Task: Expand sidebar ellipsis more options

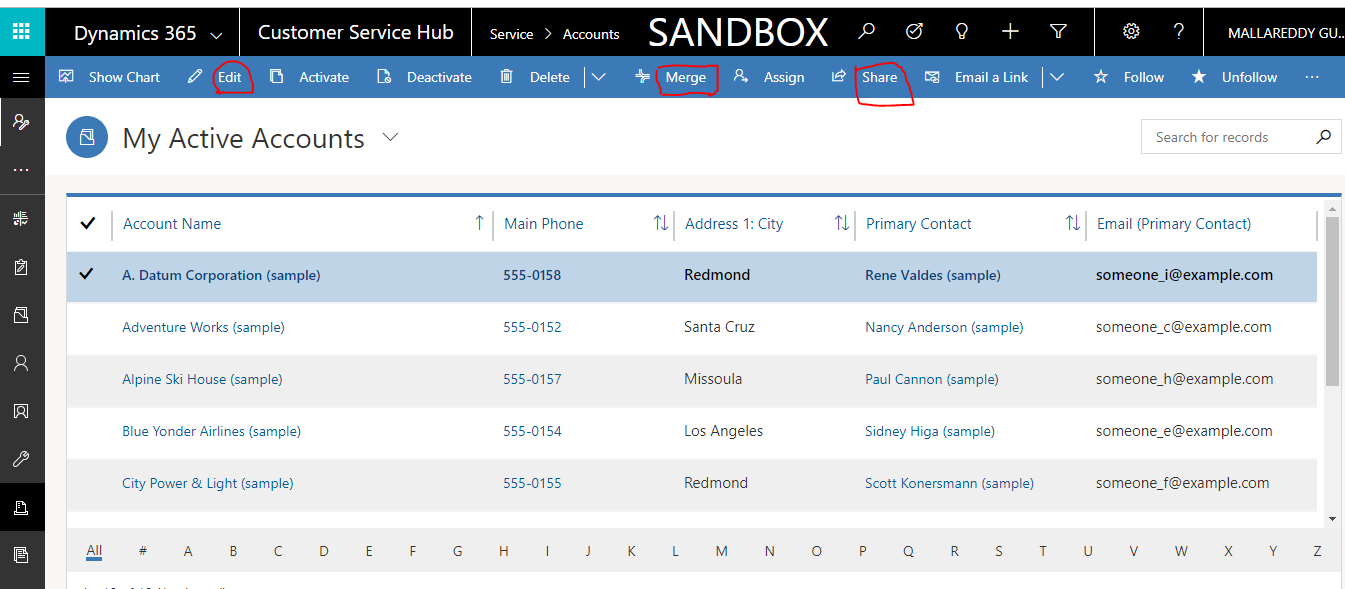Action: click(21, 171)
